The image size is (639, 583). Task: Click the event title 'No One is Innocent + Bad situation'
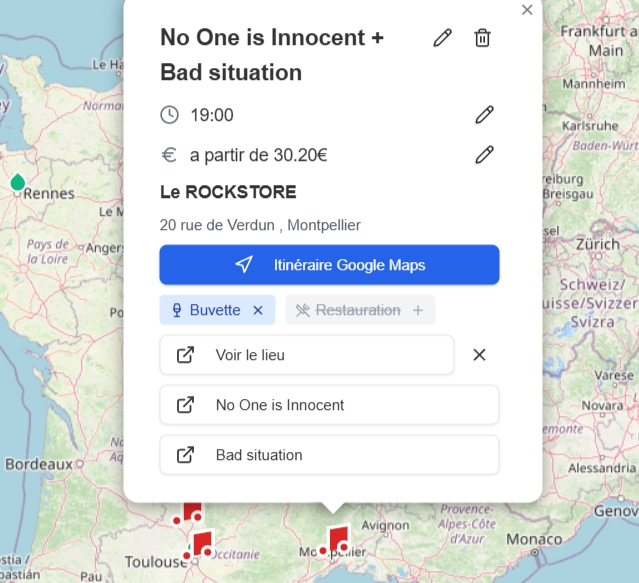click(x=272, y=55)
